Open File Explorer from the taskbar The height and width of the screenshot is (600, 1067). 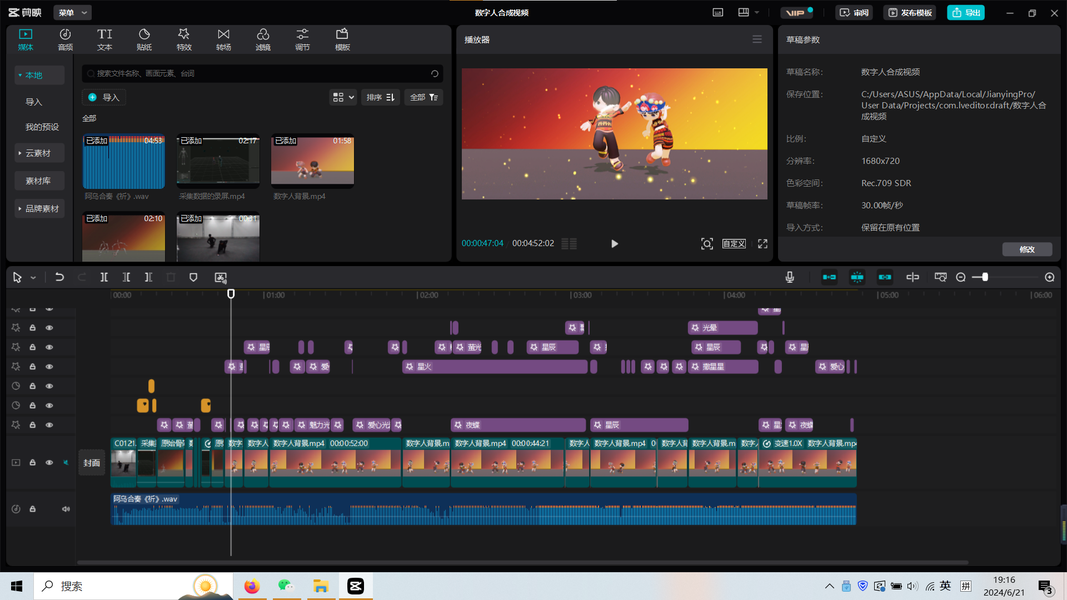tap(321, 586)
